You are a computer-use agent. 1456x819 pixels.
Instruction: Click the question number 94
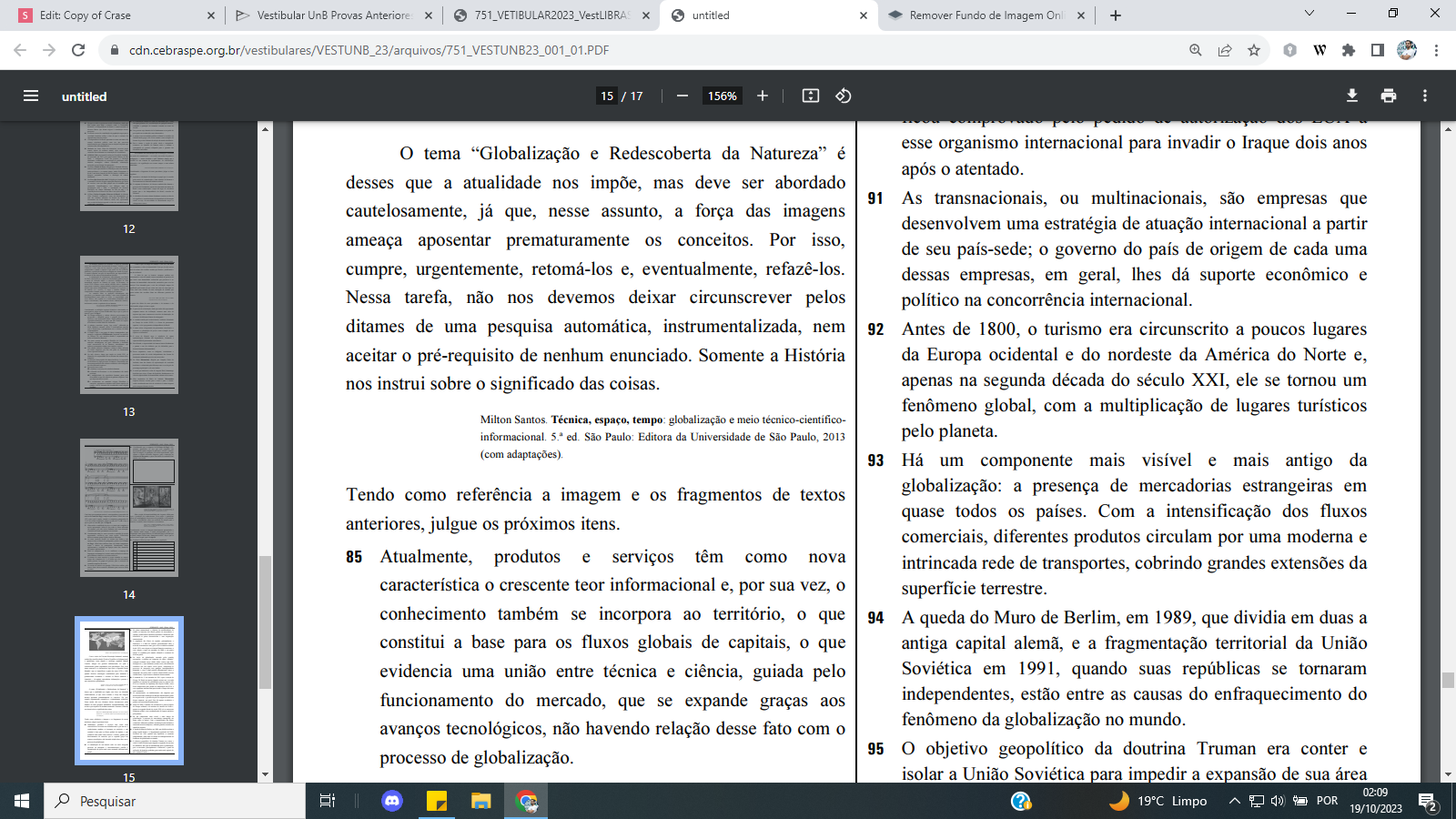coord(875,618)
